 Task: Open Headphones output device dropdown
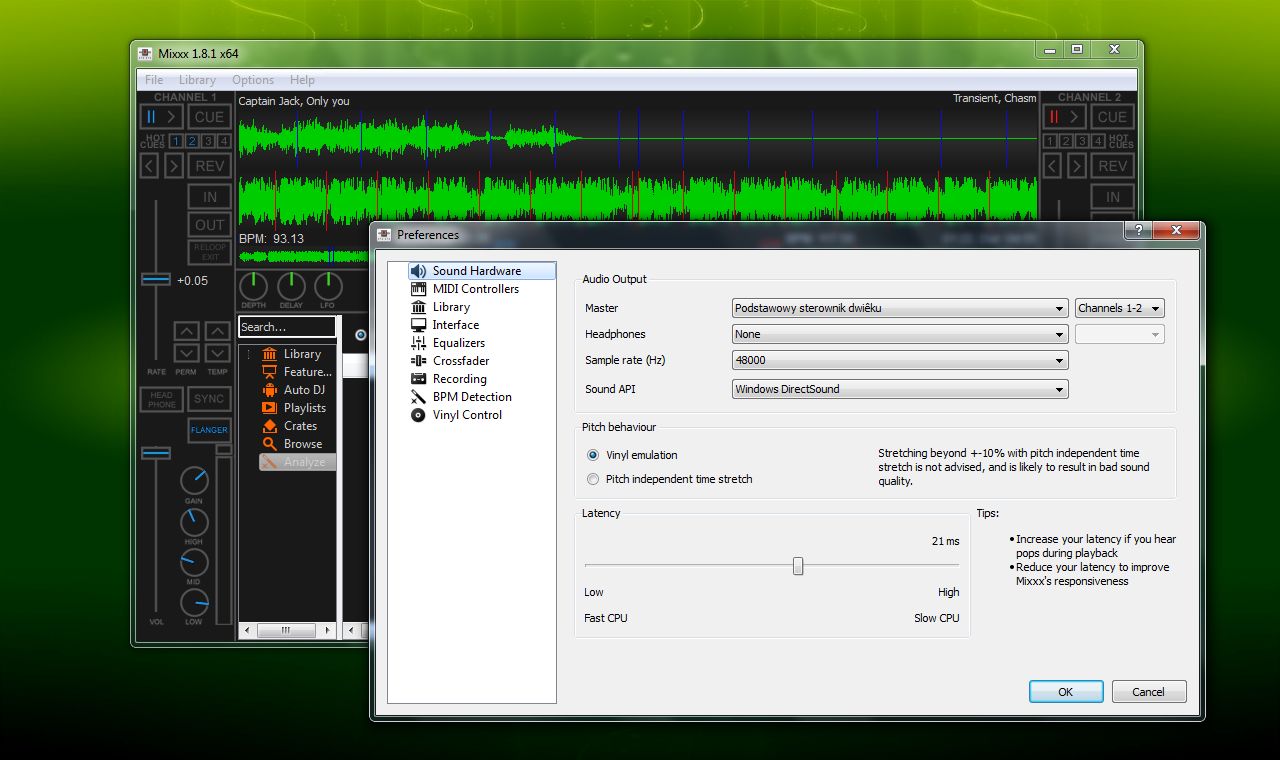pos(900,334)
